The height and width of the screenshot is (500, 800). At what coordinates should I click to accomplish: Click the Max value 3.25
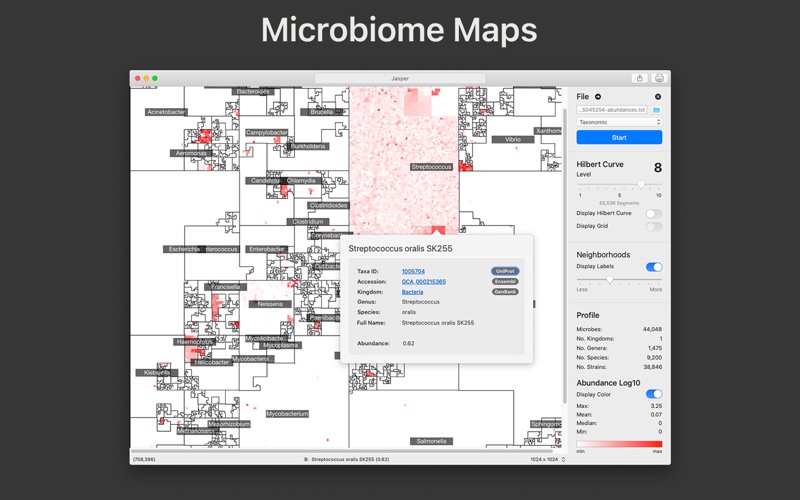pyautogui.click(x=656, y=406)
